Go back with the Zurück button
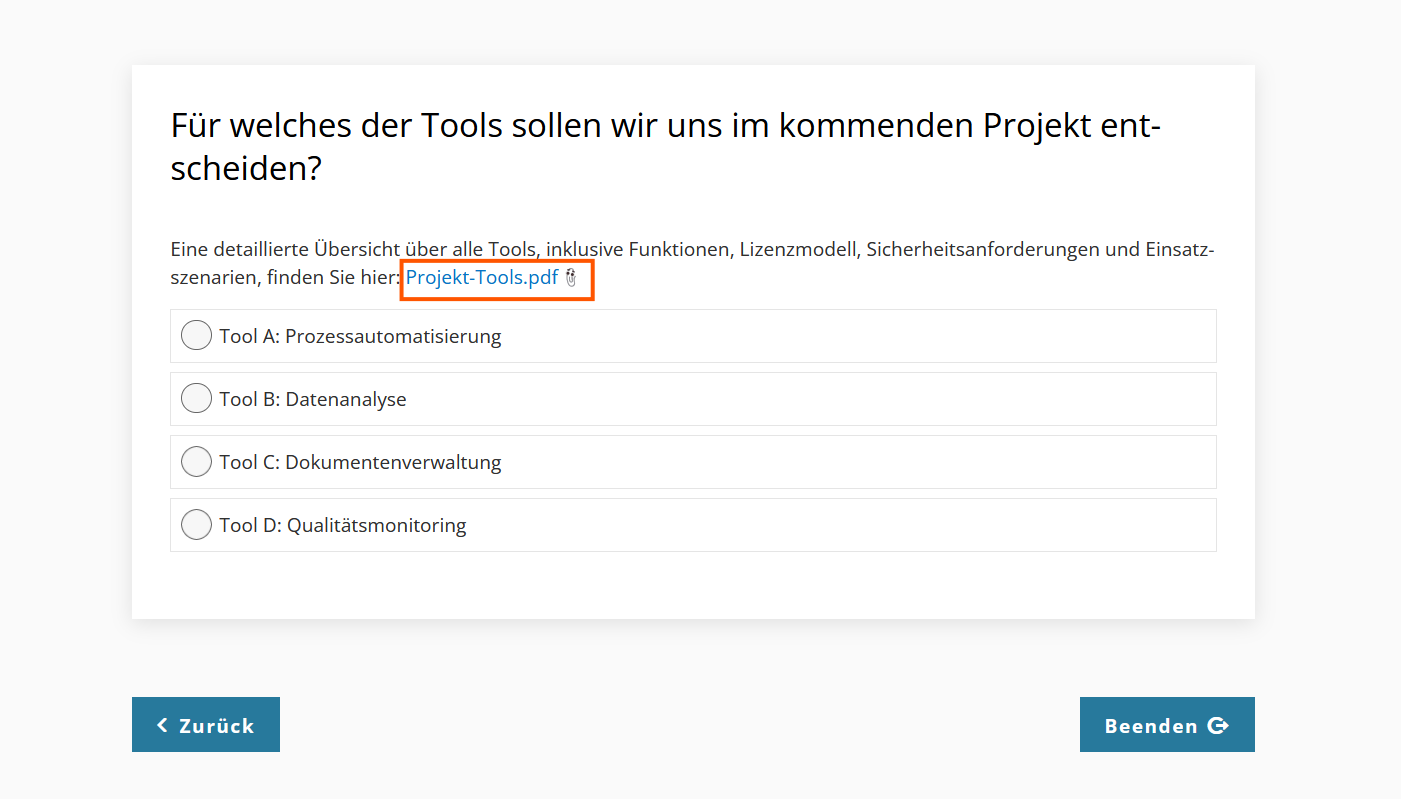Screen dimensions: 1401x799 point(206,725)
